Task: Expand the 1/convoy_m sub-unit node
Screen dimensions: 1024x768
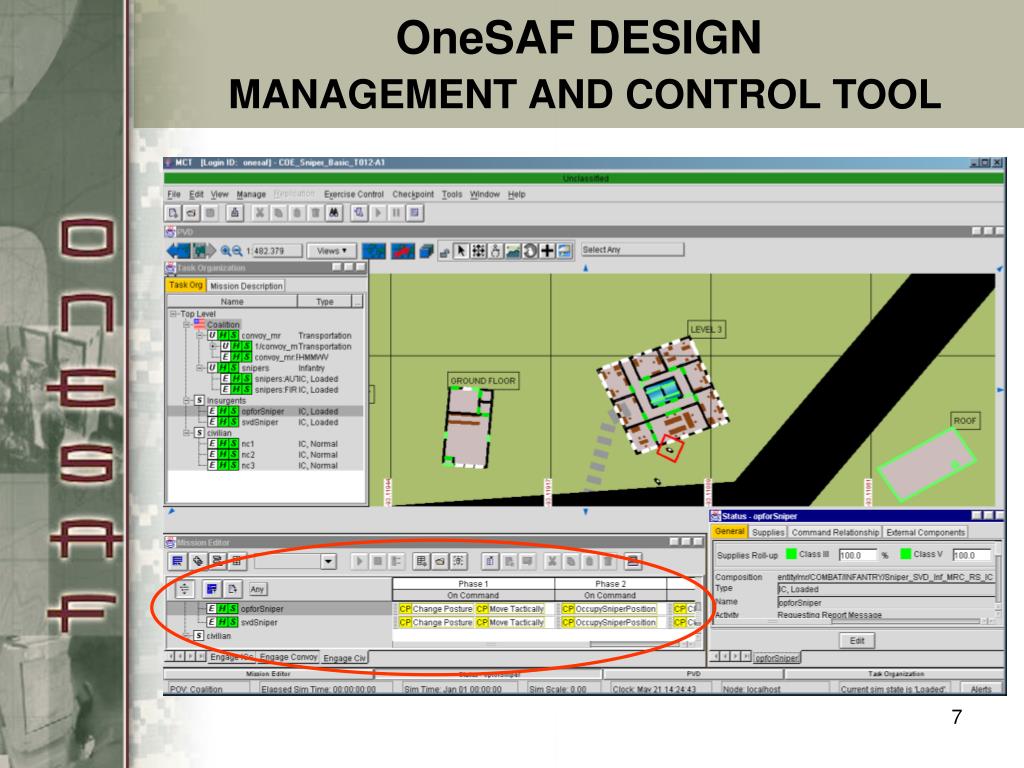Action: click(x=213, y=346)
